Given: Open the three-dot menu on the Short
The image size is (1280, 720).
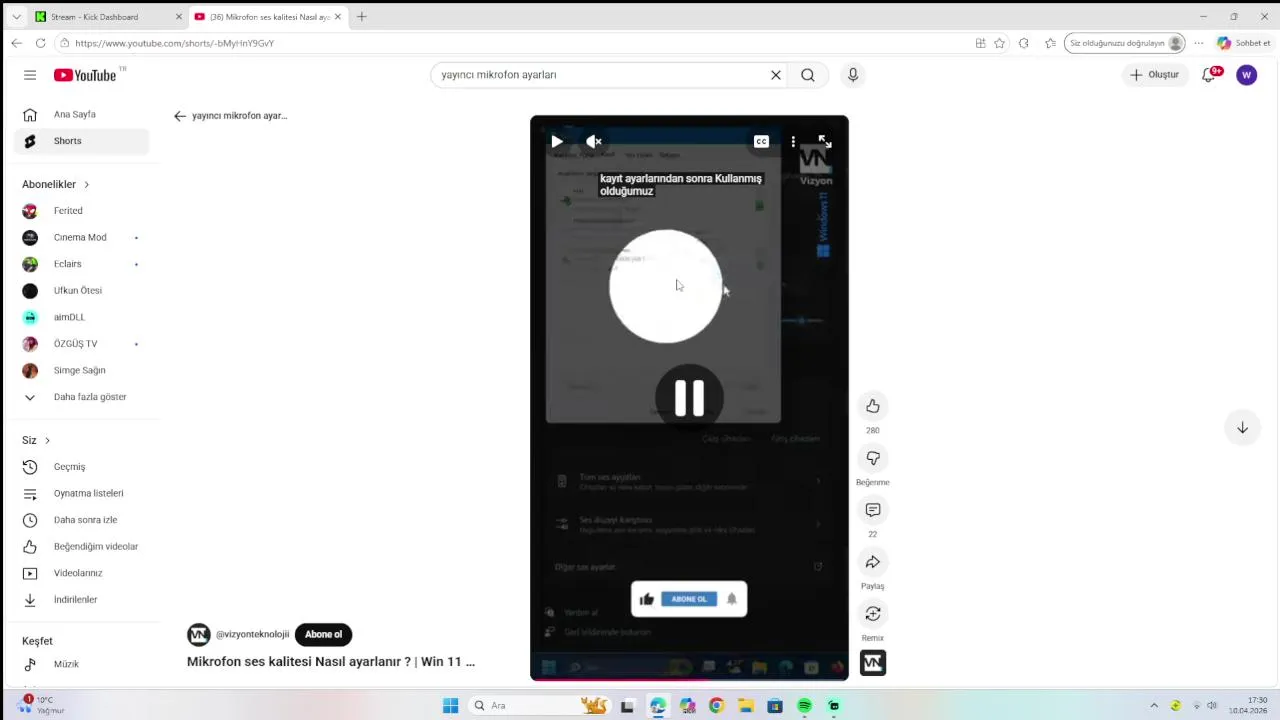Looking at the screenshot, I should pos(793,142).
